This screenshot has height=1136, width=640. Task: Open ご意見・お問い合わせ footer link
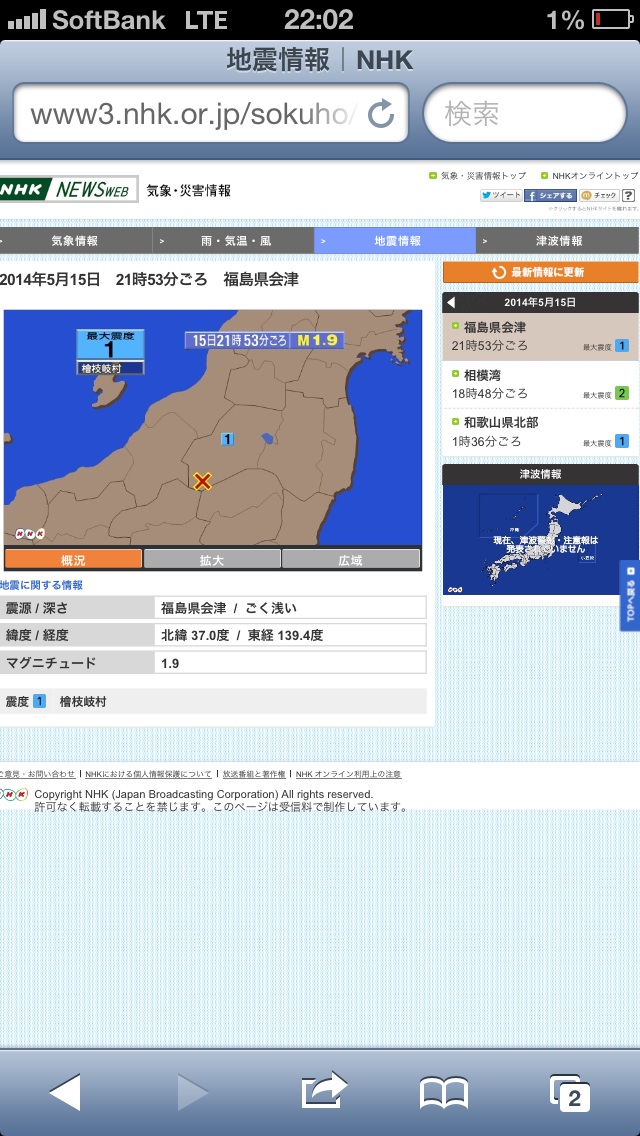(x=37, y=774)
